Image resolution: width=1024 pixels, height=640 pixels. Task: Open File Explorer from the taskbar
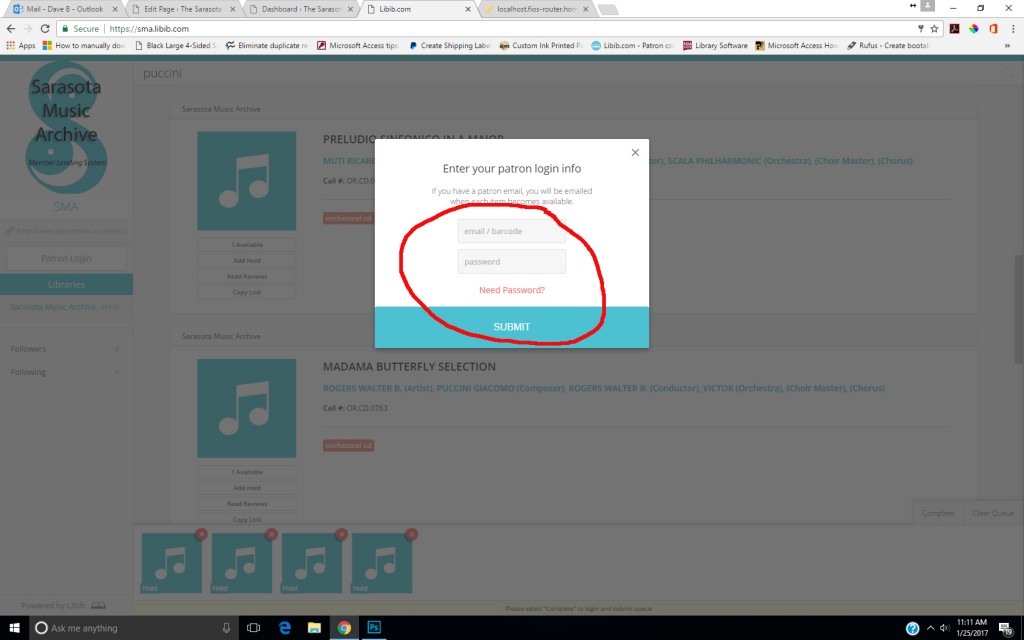[314, 628]
